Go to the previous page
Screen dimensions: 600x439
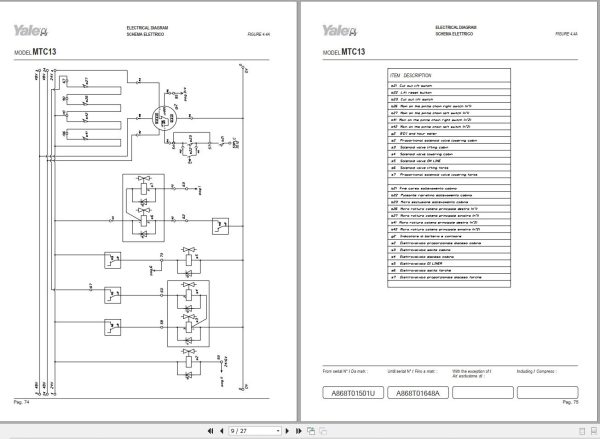pos(222,431)
